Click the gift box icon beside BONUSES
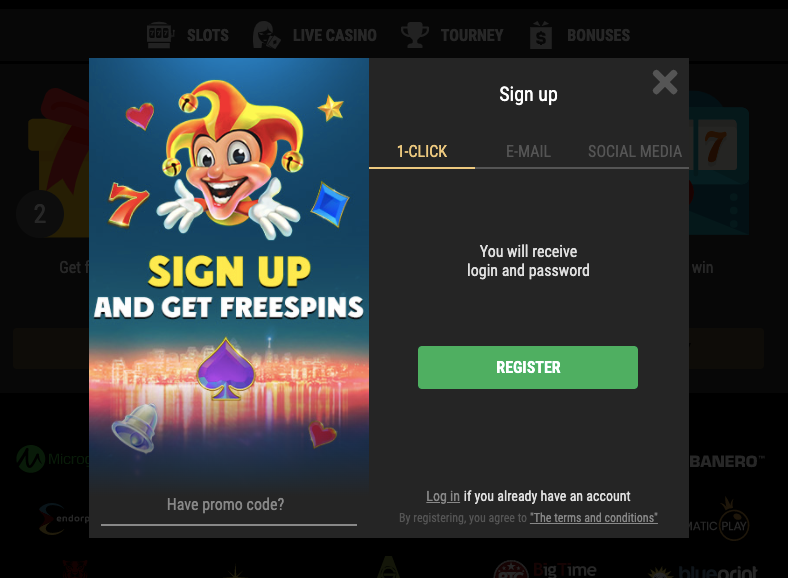The image size is (788, 578). [541, 35]
